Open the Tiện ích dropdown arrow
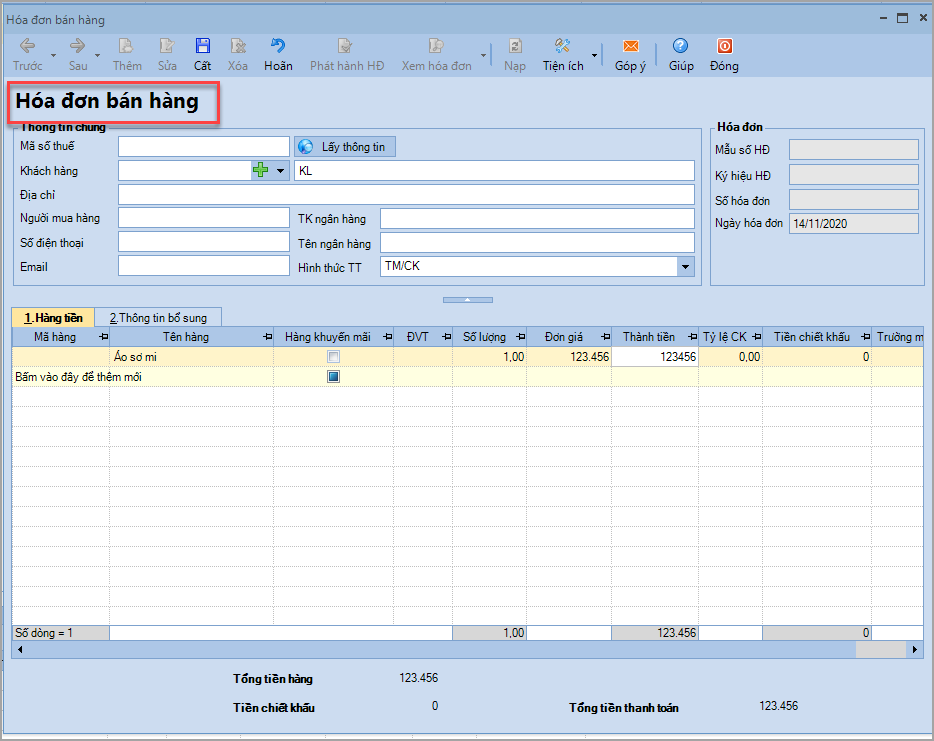The width and height of the screenshot is (934, 741). tap(594, 55)
